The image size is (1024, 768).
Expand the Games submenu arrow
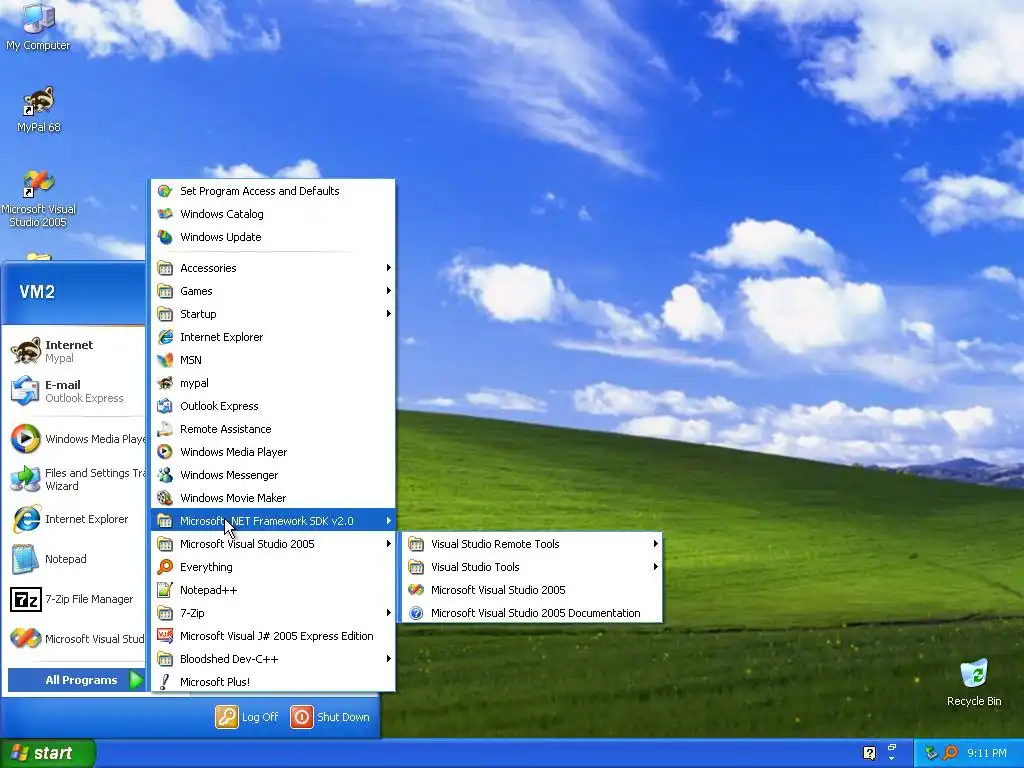(389, 291)
